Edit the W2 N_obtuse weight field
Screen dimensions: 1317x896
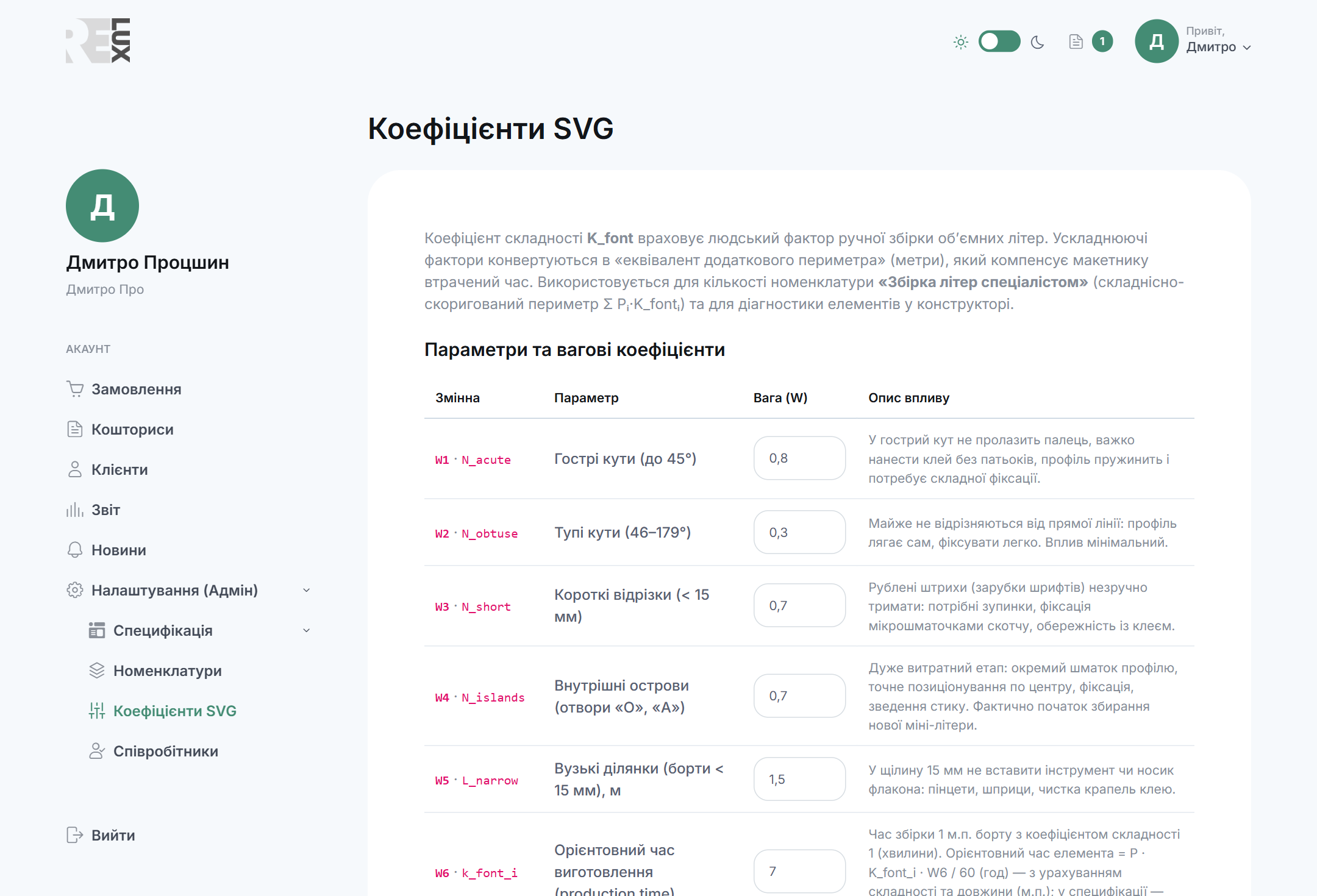click(x=799, y=532)
